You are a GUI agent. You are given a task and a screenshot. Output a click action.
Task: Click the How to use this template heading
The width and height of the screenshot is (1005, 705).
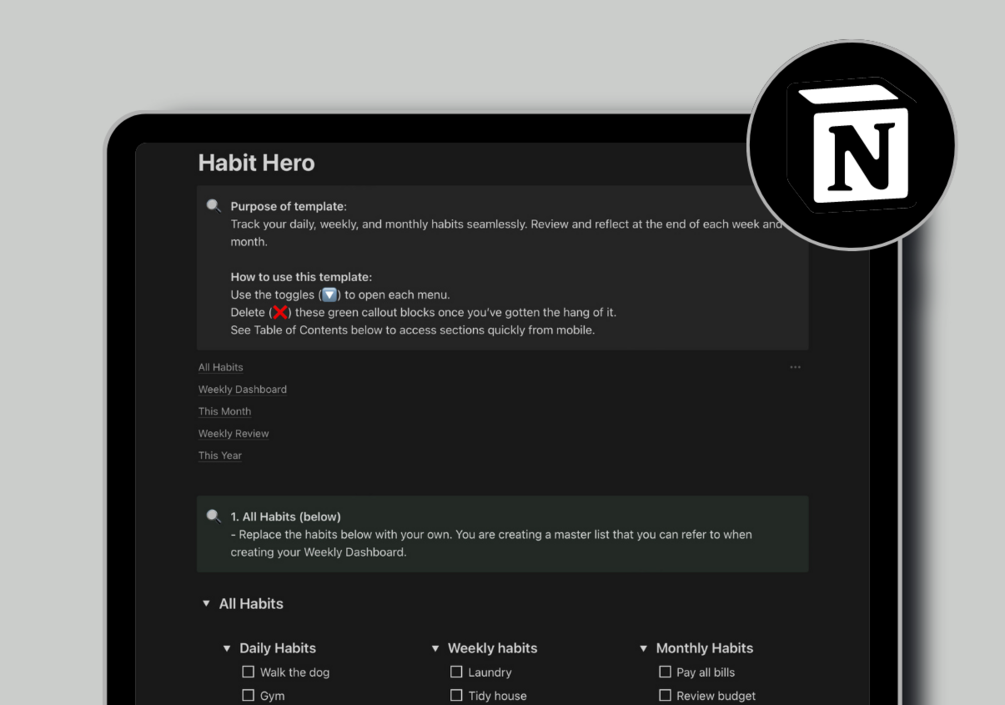pos(301,277)
